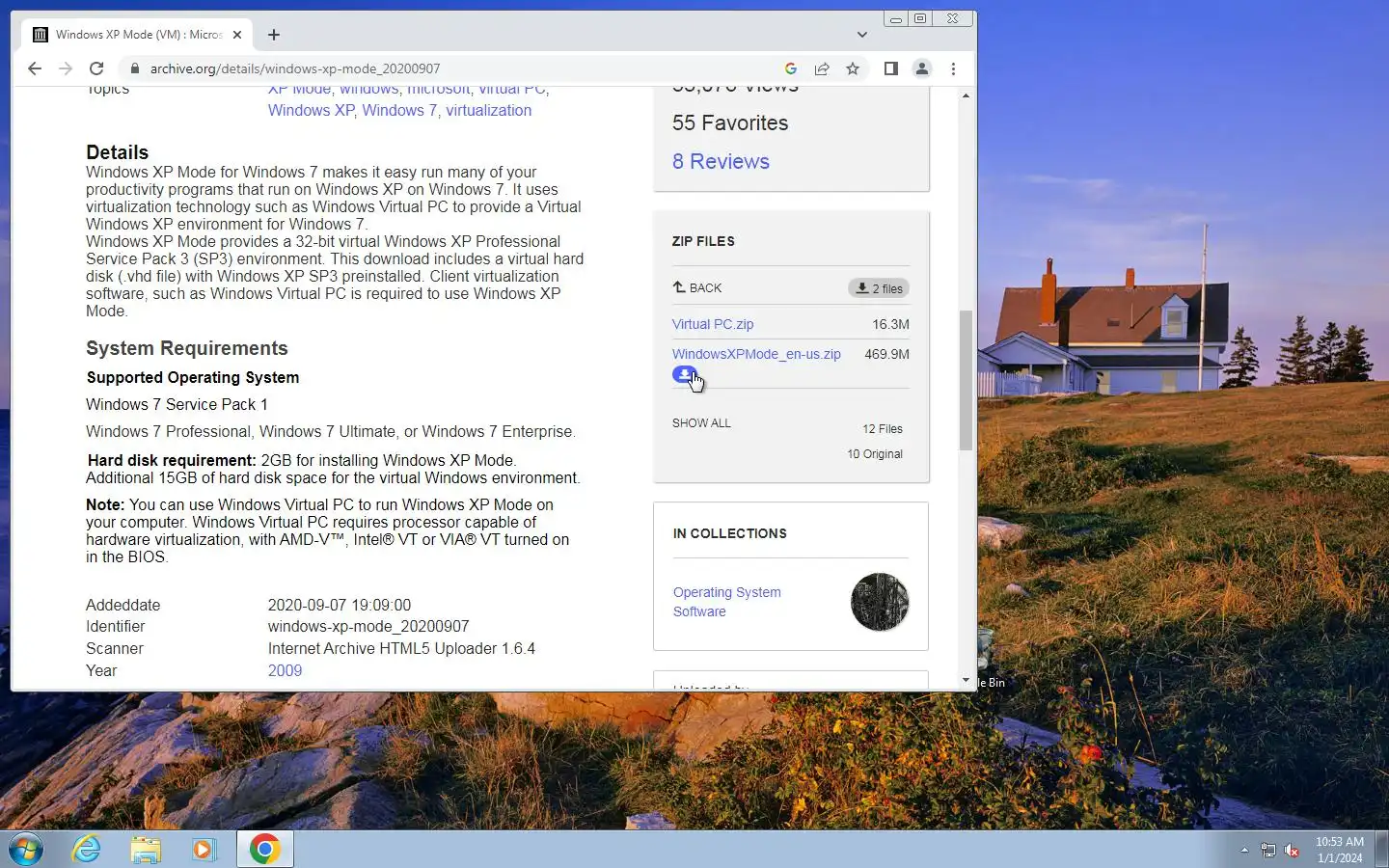This screenshot has height=868, width=1389.
Task: Click the padlock site info icon
Action: click(x=134, y=68)
